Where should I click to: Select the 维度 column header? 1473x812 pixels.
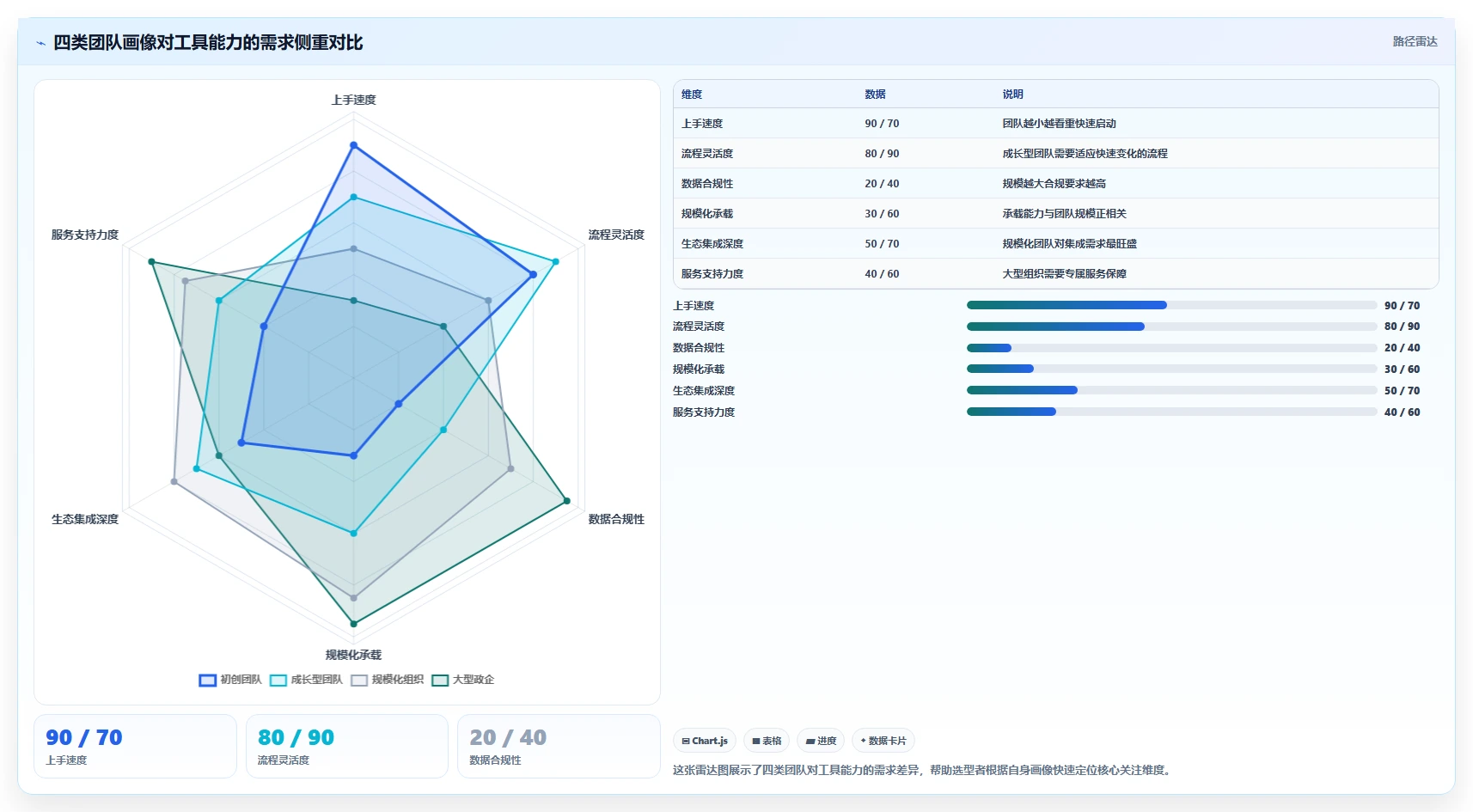point(692,95)
